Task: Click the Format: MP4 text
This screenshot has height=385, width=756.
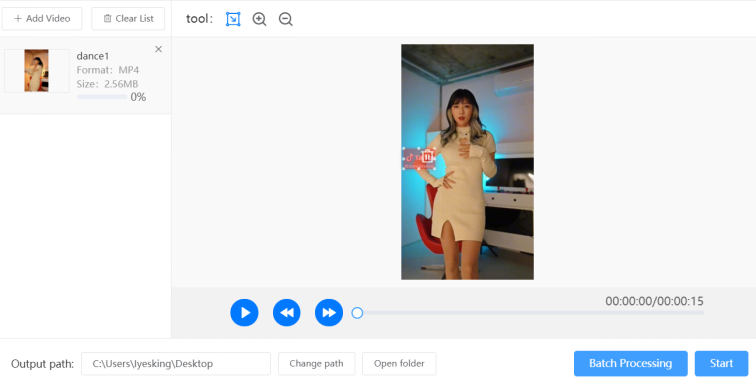Action: pyautogui.click(x=108, y=70)
